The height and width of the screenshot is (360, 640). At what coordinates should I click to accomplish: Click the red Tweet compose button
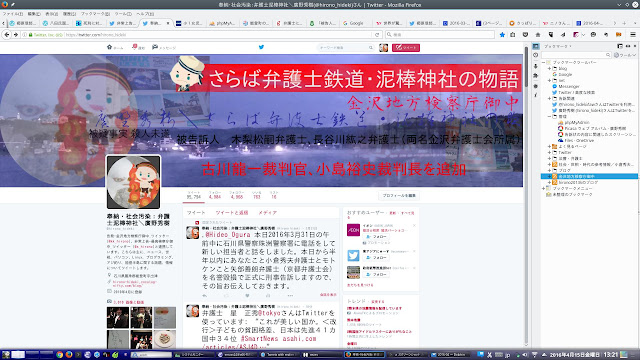click(406, 48)
